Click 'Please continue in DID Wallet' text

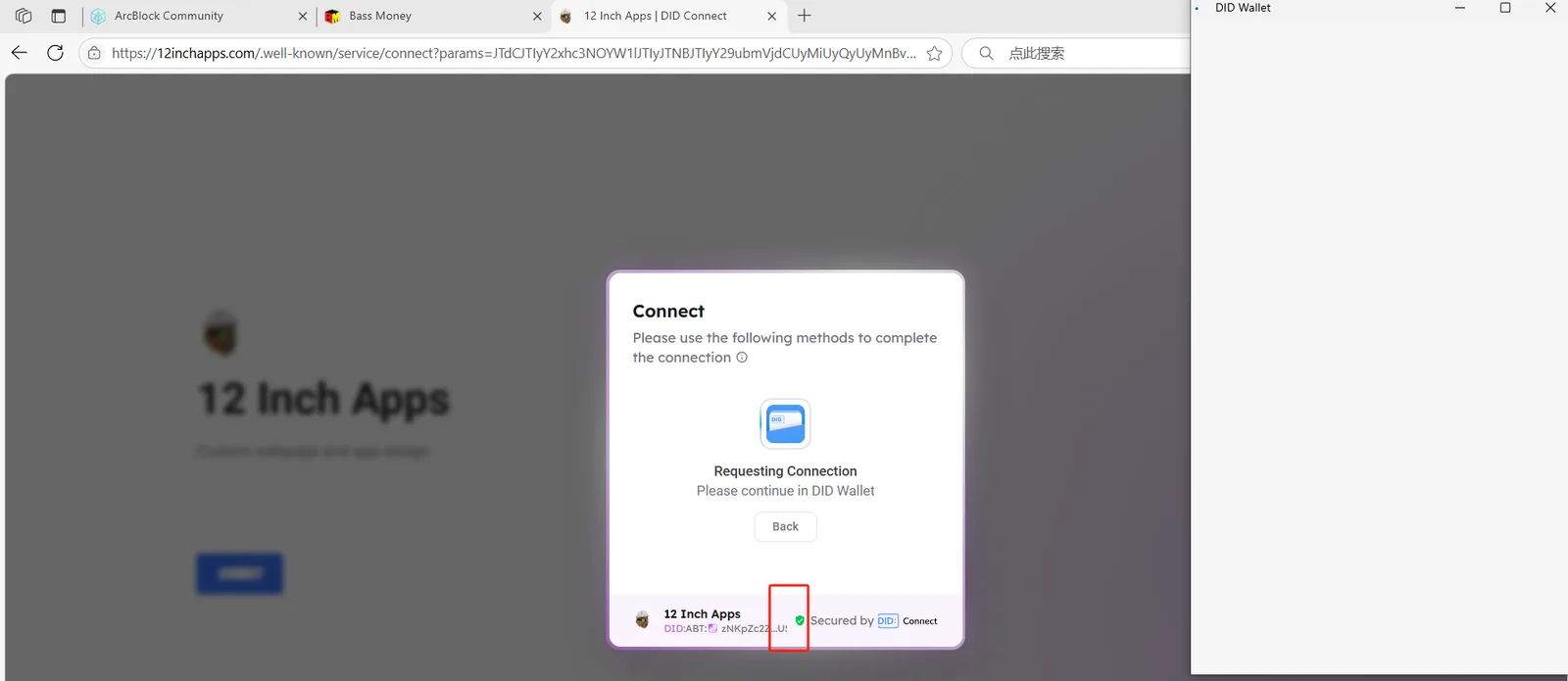(x=785, y=491)
